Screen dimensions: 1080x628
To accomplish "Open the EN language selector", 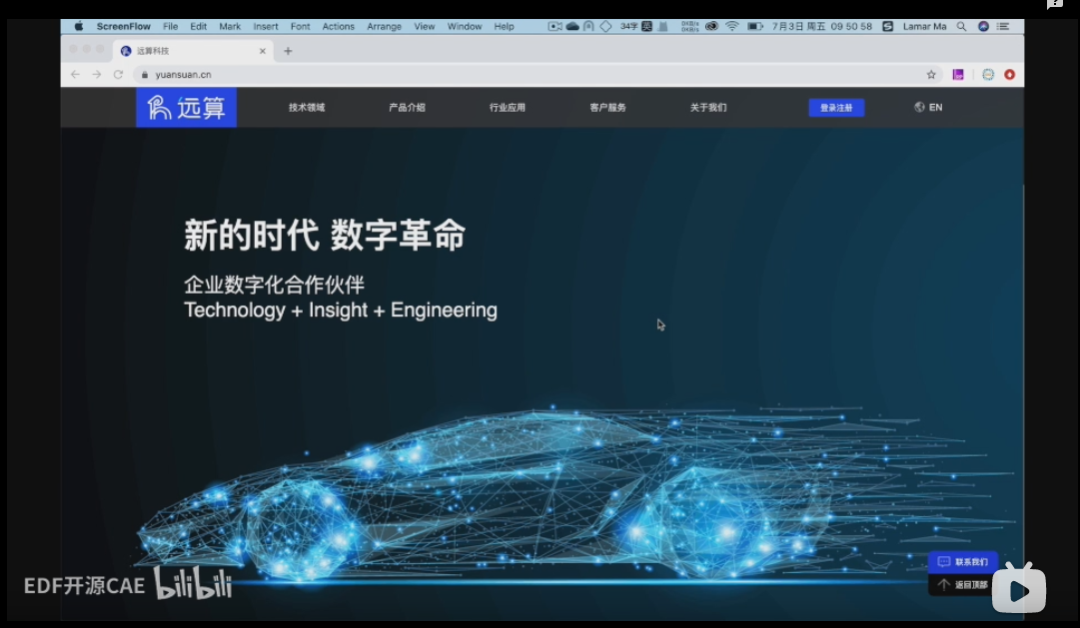I will 928,107.
